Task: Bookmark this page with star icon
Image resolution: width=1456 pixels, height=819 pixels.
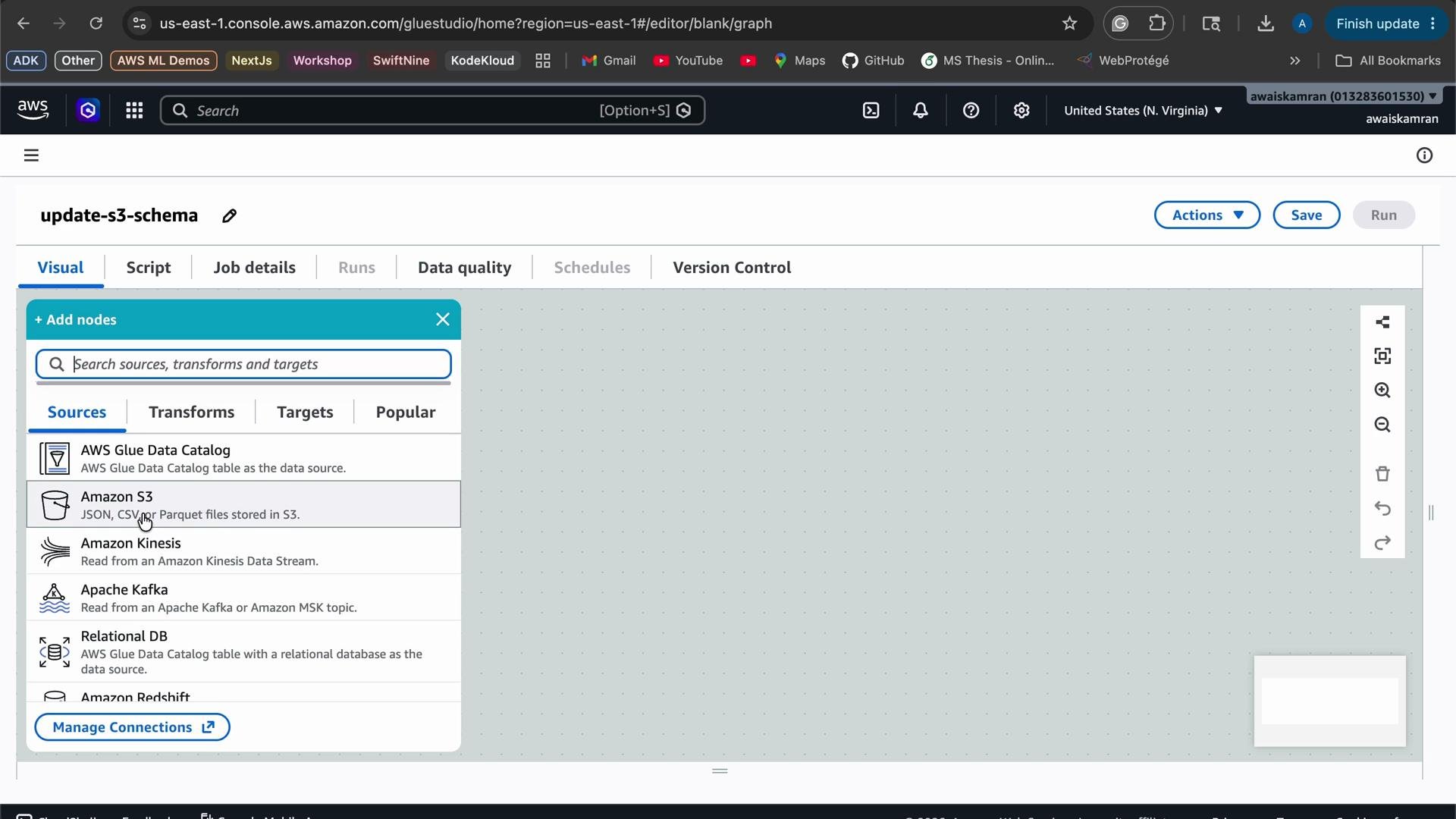Action: [x=1069, y=24]
